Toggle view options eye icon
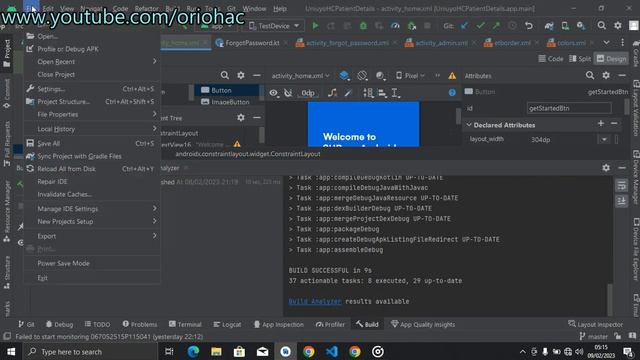Screen dimensions: 640x360 click(x=273, y=93)
